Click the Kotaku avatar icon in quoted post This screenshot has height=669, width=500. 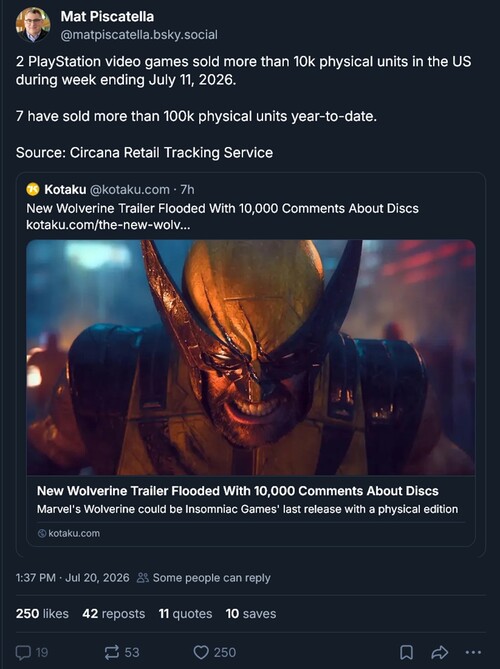[33, 189]
